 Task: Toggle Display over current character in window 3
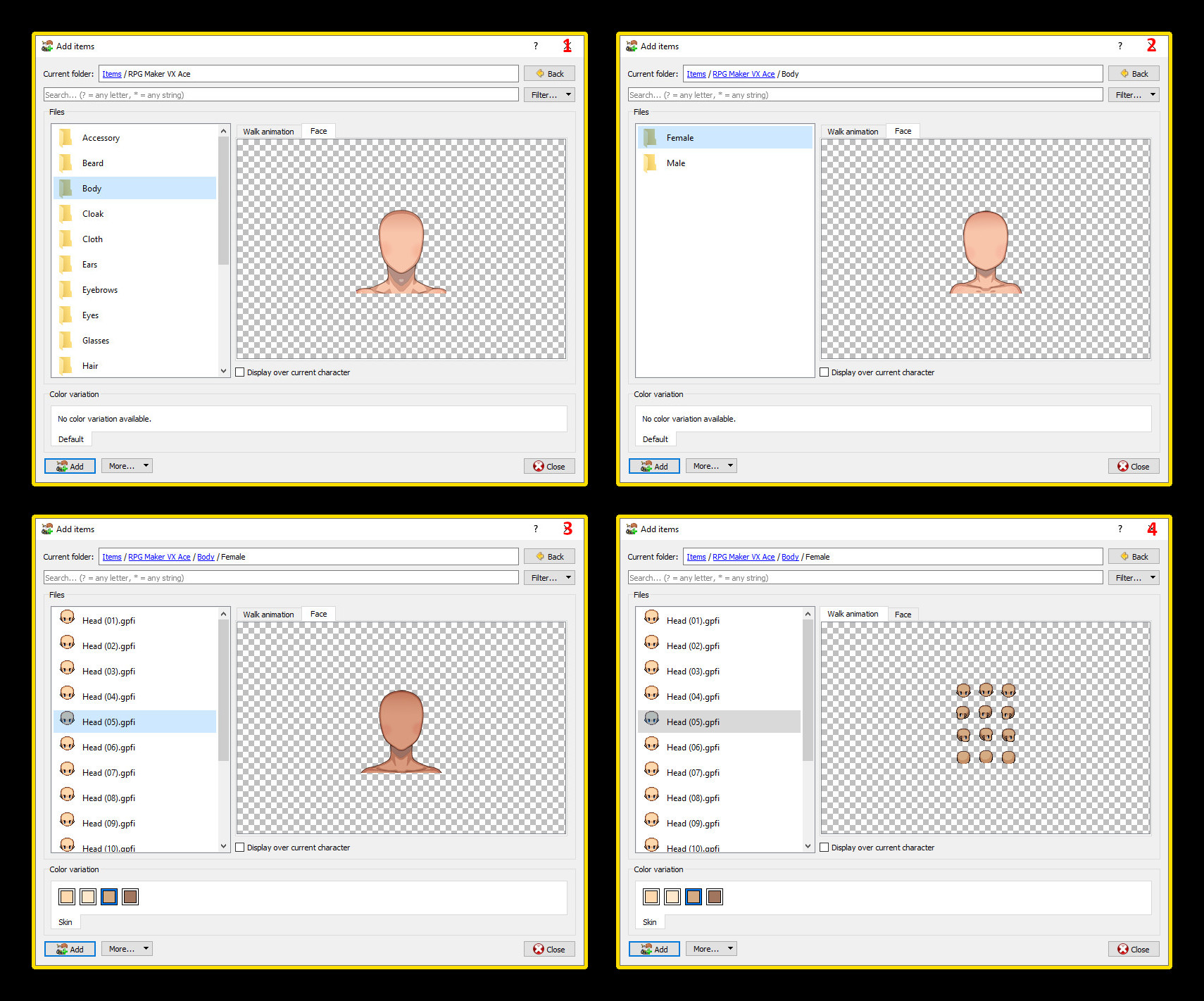(240, 848)
